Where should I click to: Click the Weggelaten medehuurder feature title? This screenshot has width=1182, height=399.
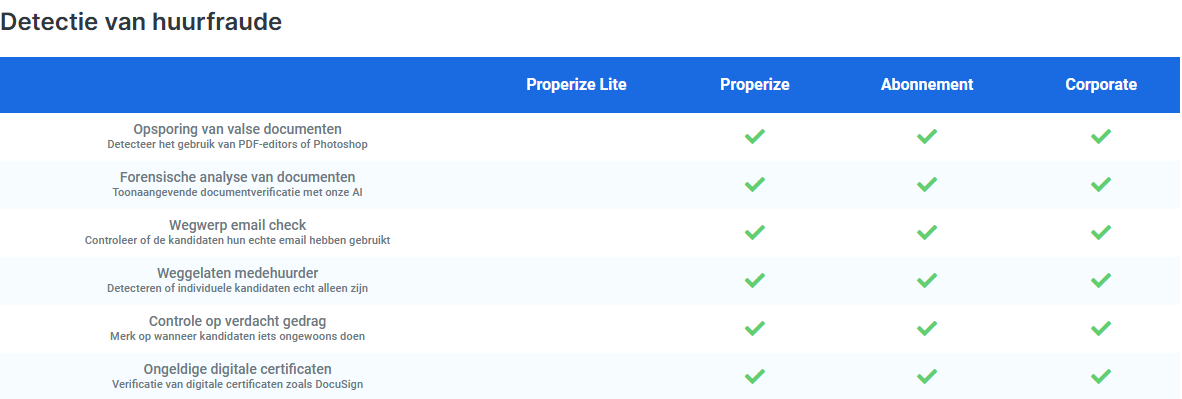(x=237, y=273)
